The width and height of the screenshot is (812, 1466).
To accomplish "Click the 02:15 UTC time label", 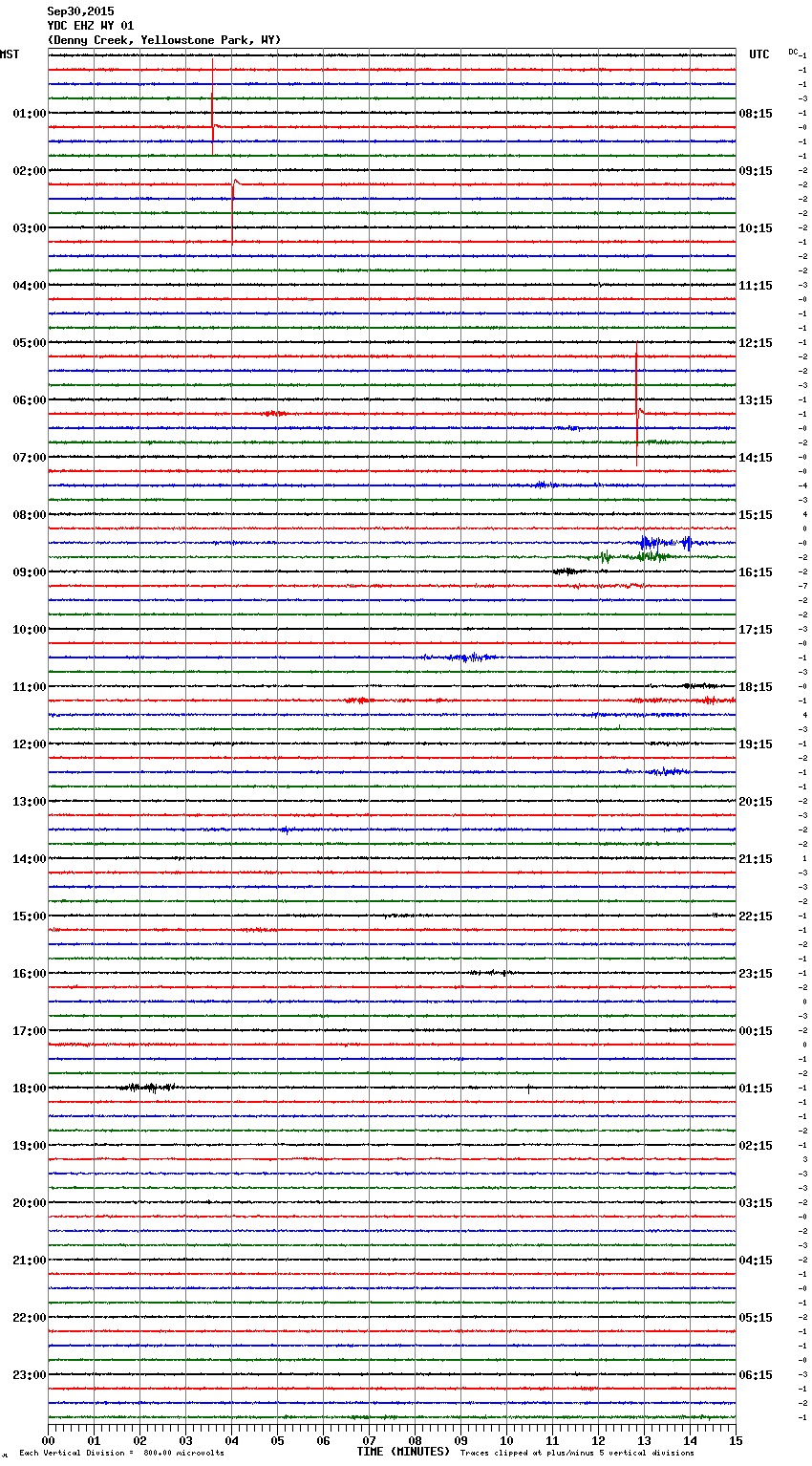I will [756, 1146].
